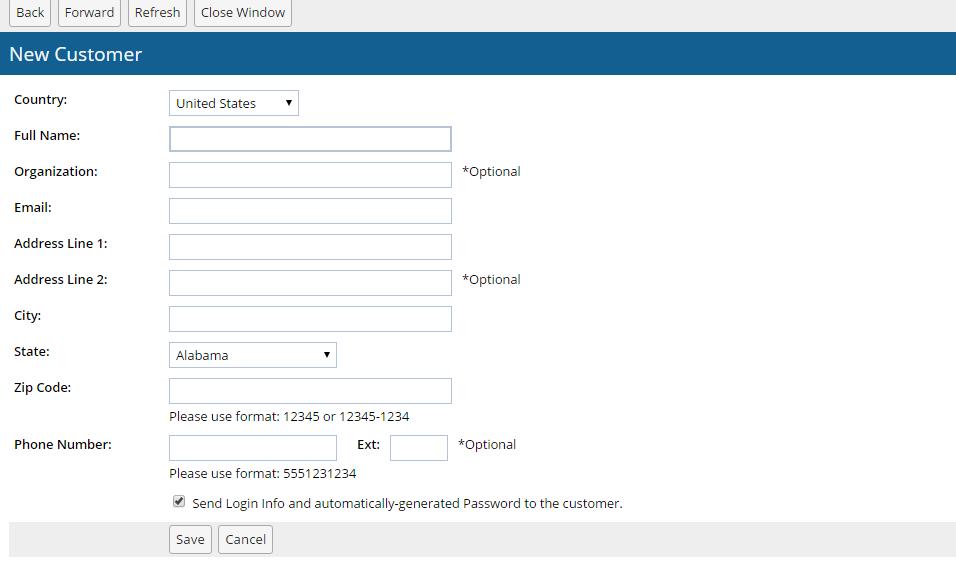Open the Country dropdown
This screenshot has height=562, width=956.
click(234, 103)
